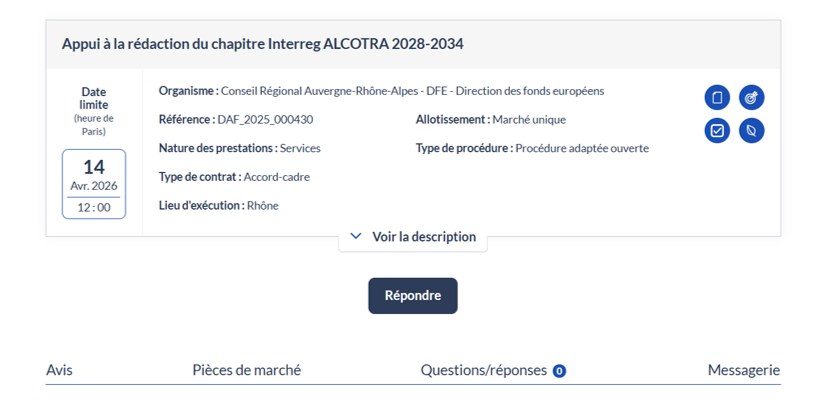This screenshot has height=408, width=819.
Task: Click the 14 Avr. 2026 deadline box
Action: [94, 184]
